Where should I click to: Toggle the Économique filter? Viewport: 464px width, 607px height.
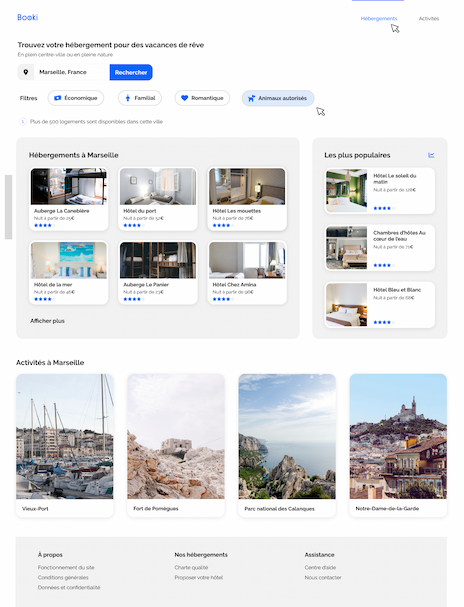(76, 98)
